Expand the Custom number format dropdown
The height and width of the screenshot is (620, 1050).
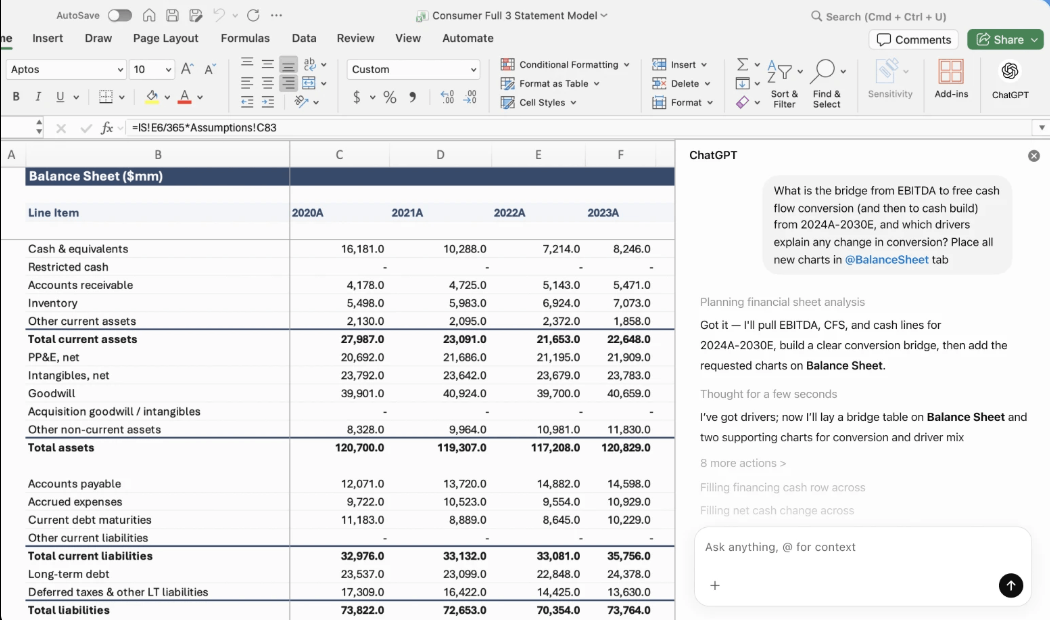pyautogui.click(x=473, y=70)
